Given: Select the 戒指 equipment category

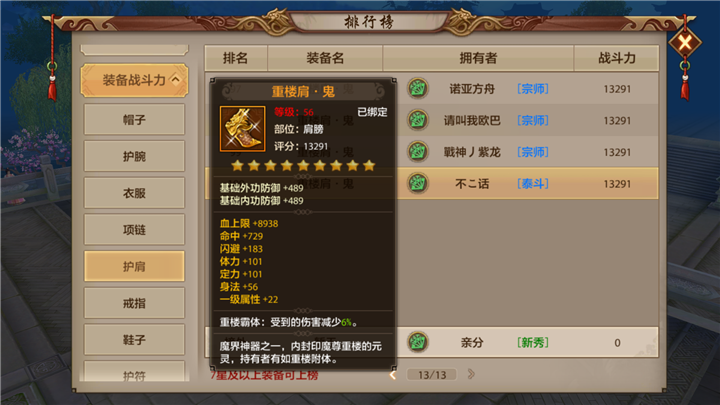Looking at the screenshot, I should pyautogui.click(x=134, y=303).
